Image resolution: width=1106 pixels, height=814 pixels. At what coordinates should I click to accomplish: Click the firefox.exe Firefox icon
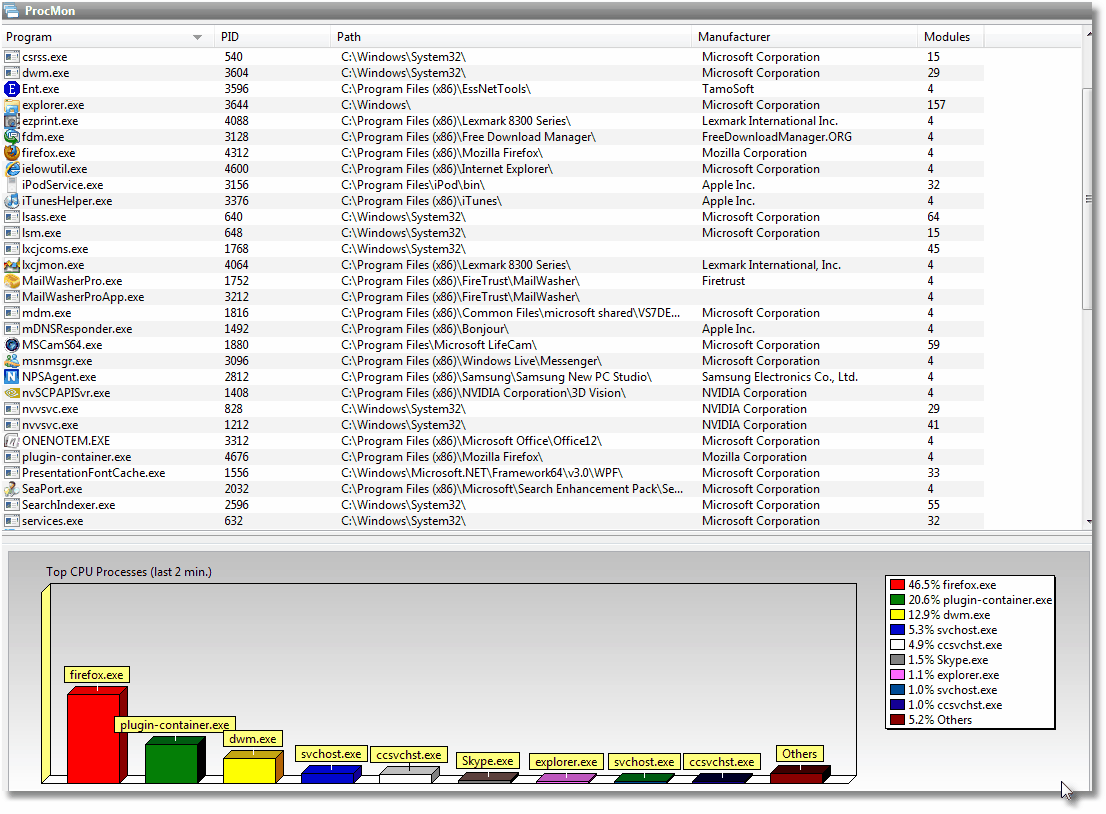pyautogui.click(x=11, y=153)
